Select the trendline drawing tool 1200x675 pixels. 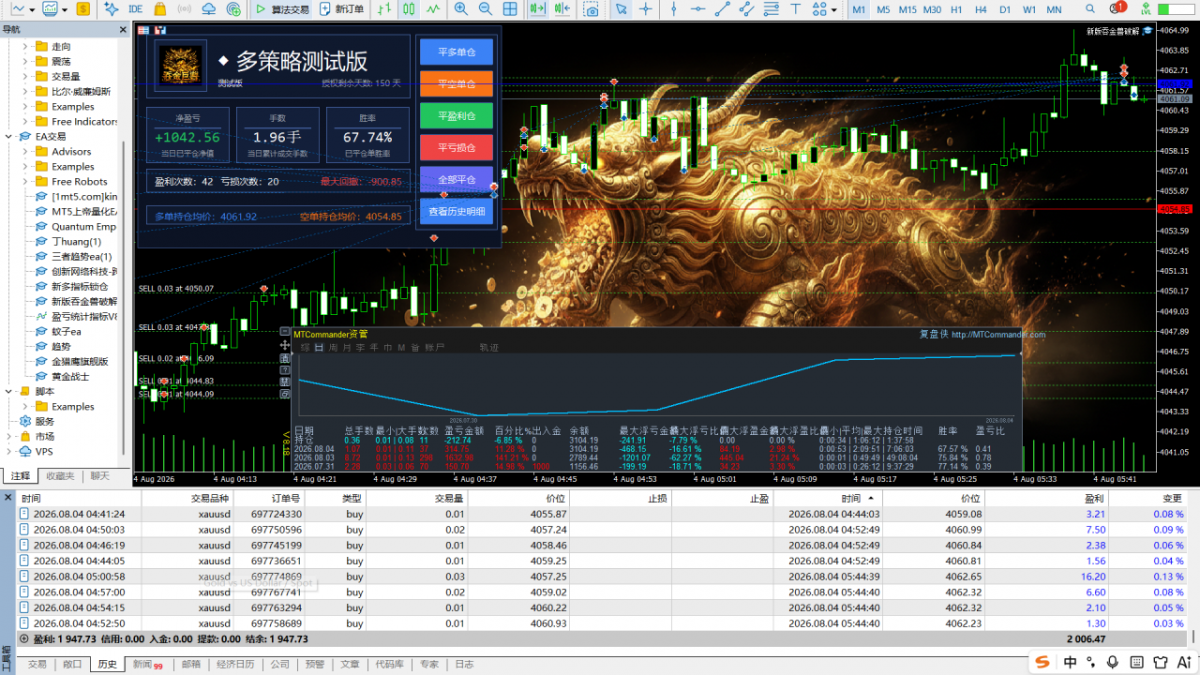[x=722, y=9]
